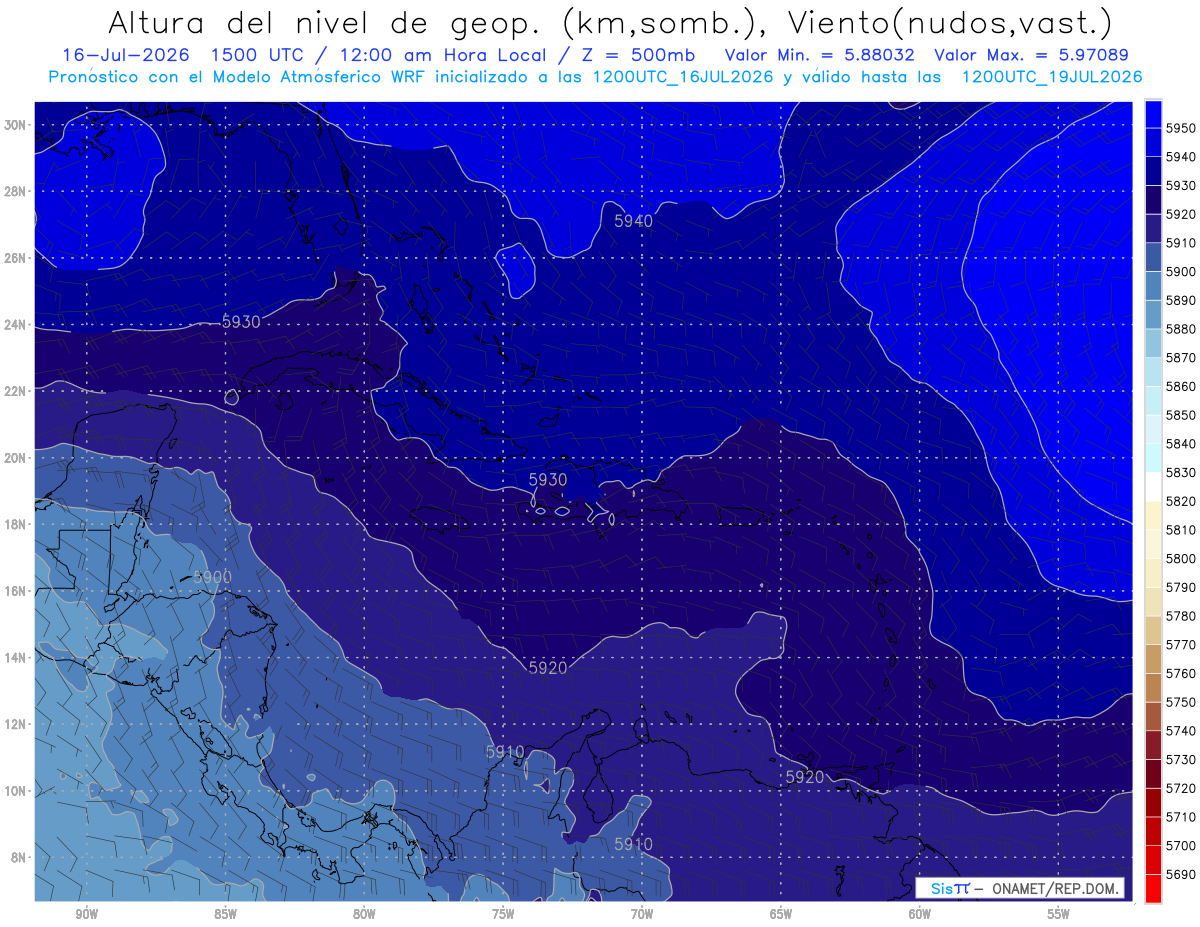Click the 5720 value on the color legend
Screen dimensions: 1200x927
[1180, 788]
